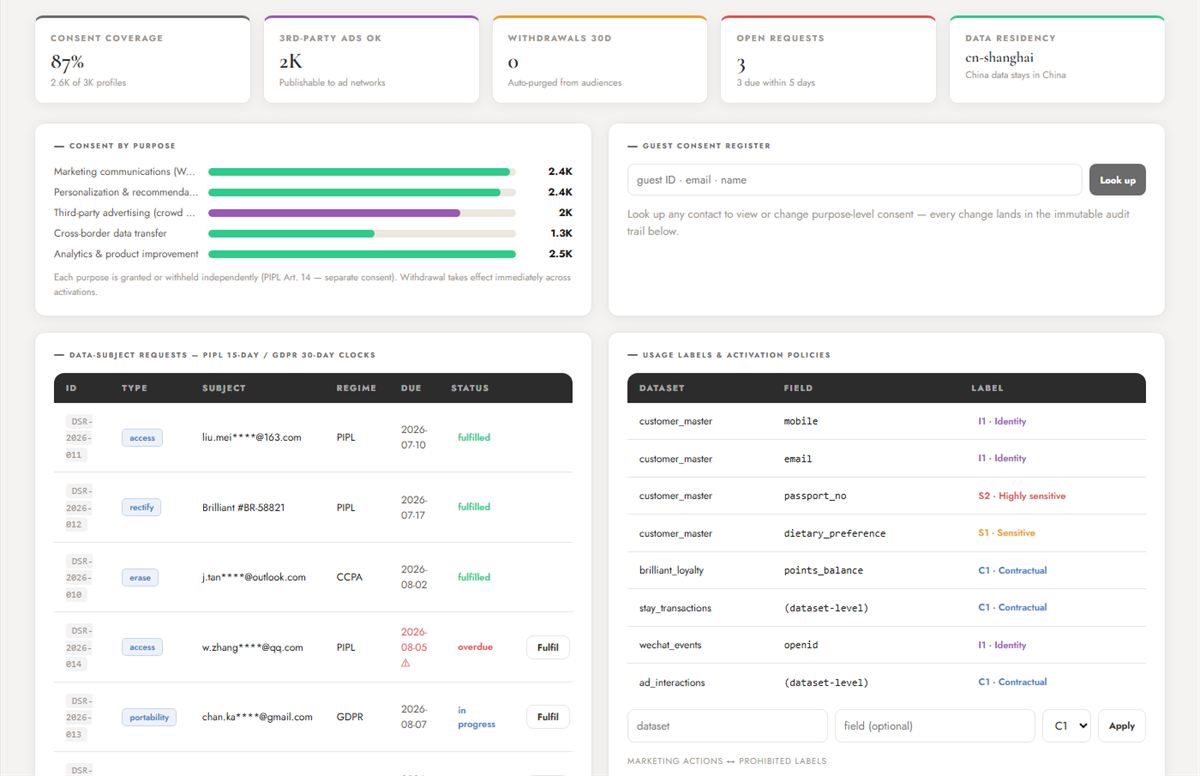Click the LABEL column header

[x=987, y=388]
